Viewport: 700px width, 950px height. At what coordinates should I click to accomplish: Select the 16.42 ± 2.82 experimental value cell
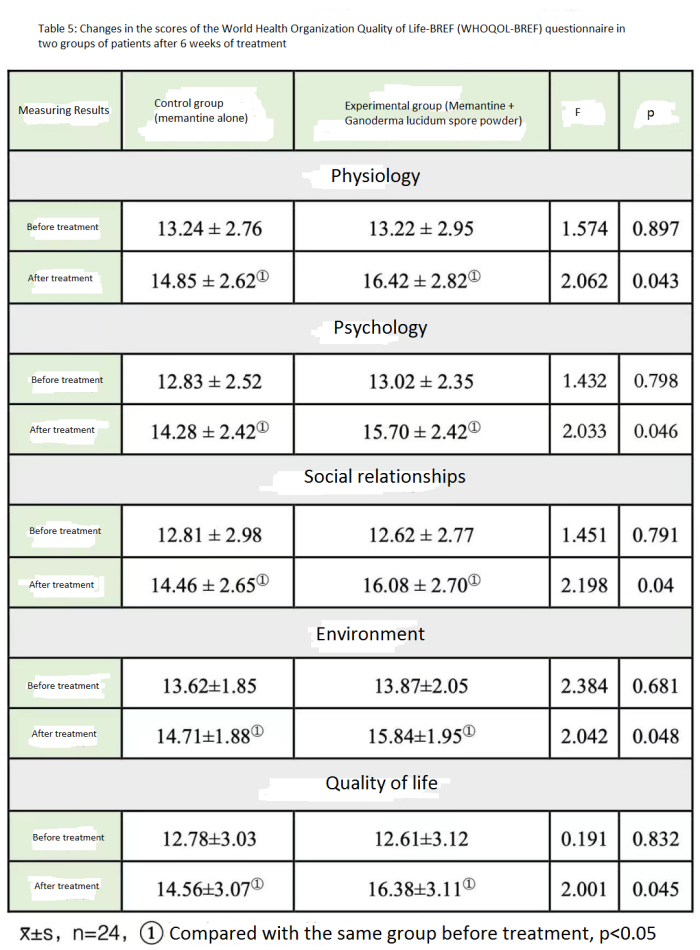click(x=421, y=279)
